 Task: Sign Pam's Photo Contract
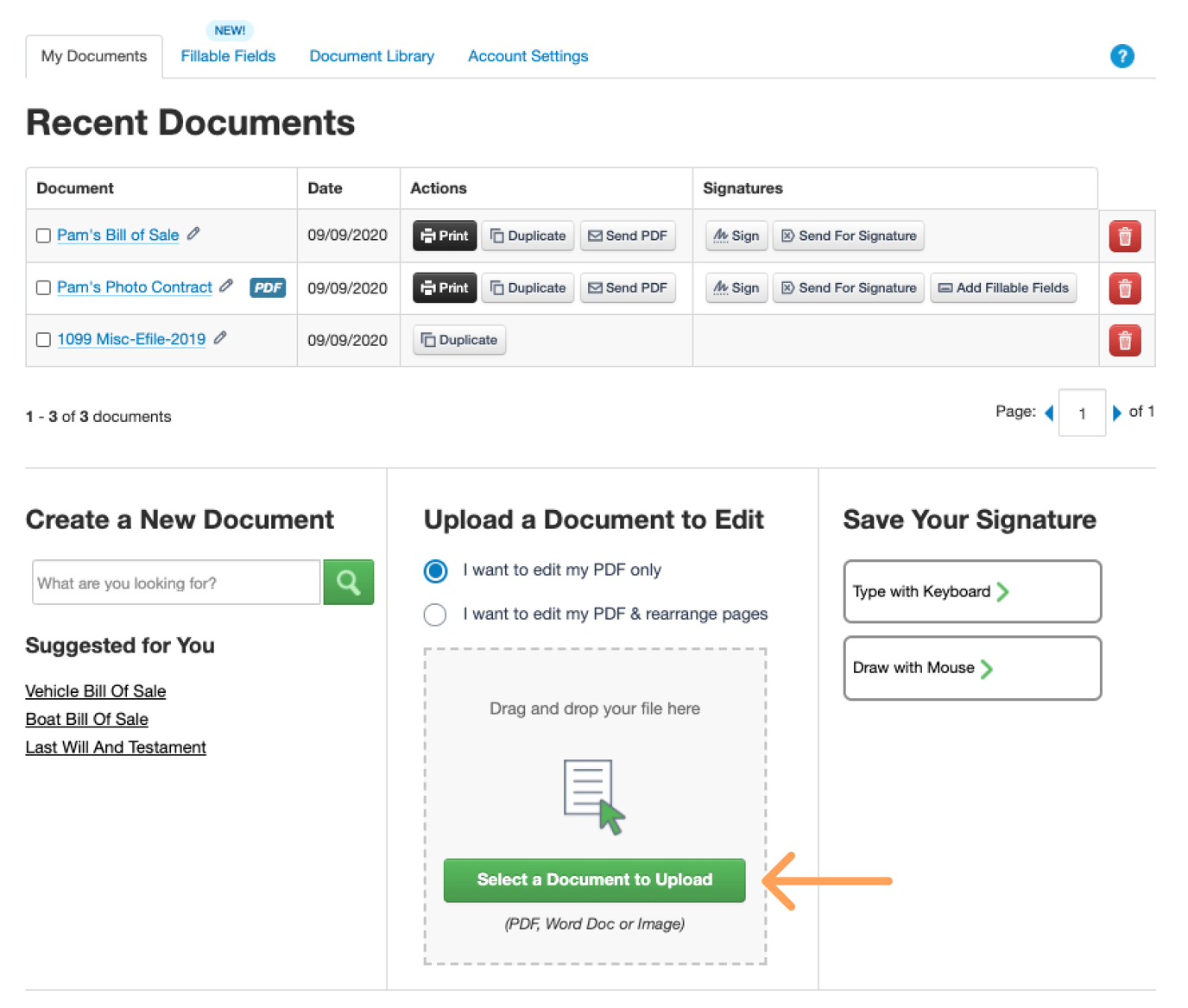[x=736, y=287]
